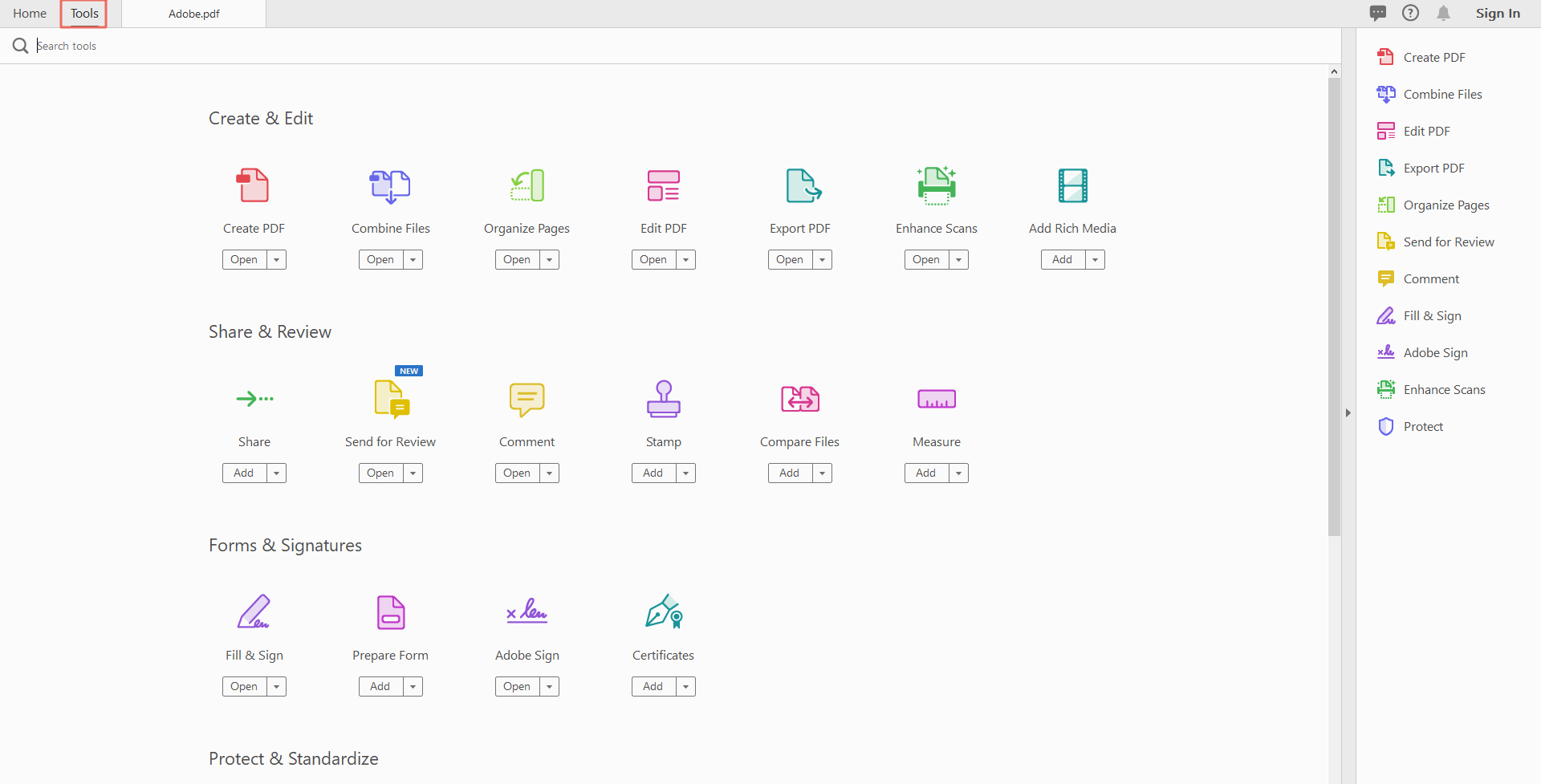Open Comment shortcut in right pane
Image resolution: width=1541 pixels, height=784 pixels.
tap(1417, 278)
